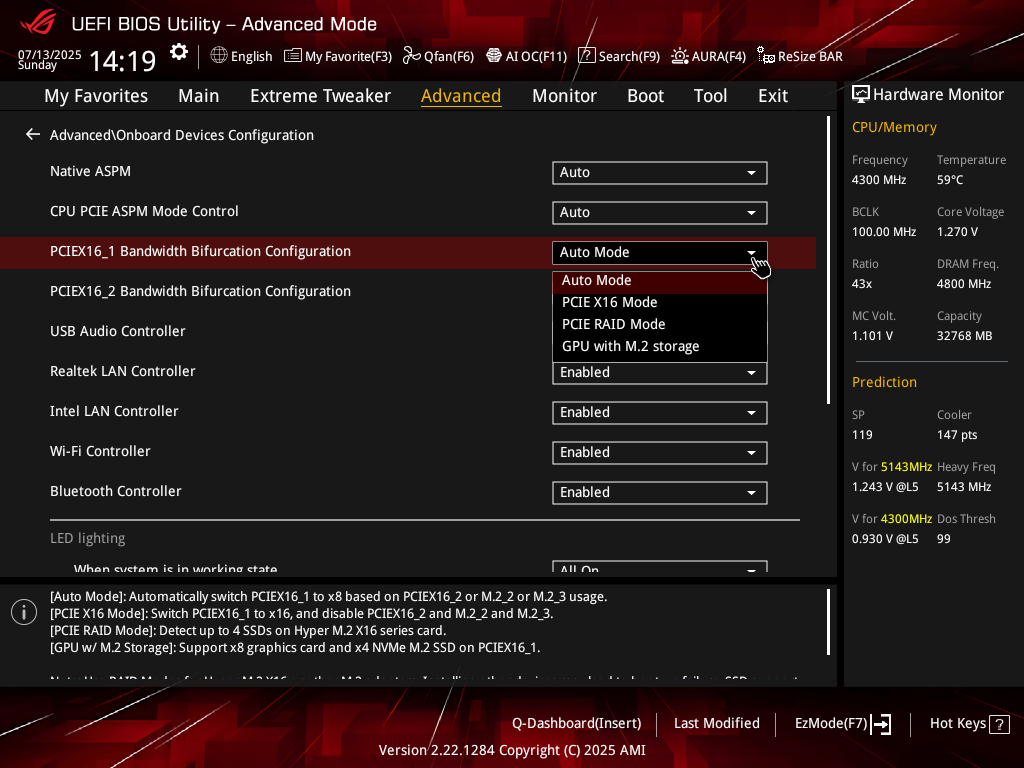The width and height of the screenshot is (1024, 768).
Task: Select the Intel LAN Controller label
Action: 114,411
